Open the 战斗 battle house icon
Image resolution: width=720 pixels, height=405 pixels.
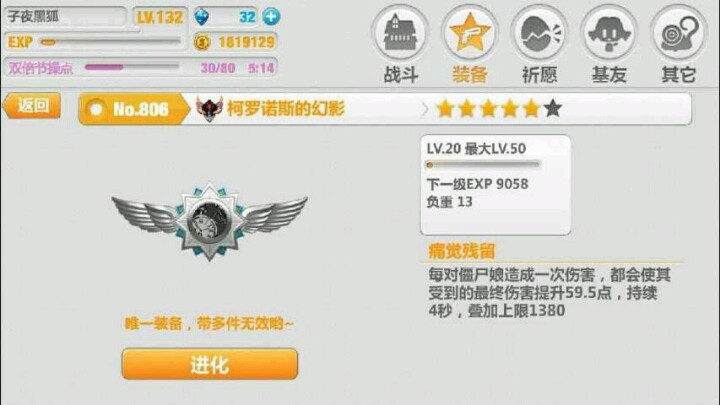click(400, 33)
